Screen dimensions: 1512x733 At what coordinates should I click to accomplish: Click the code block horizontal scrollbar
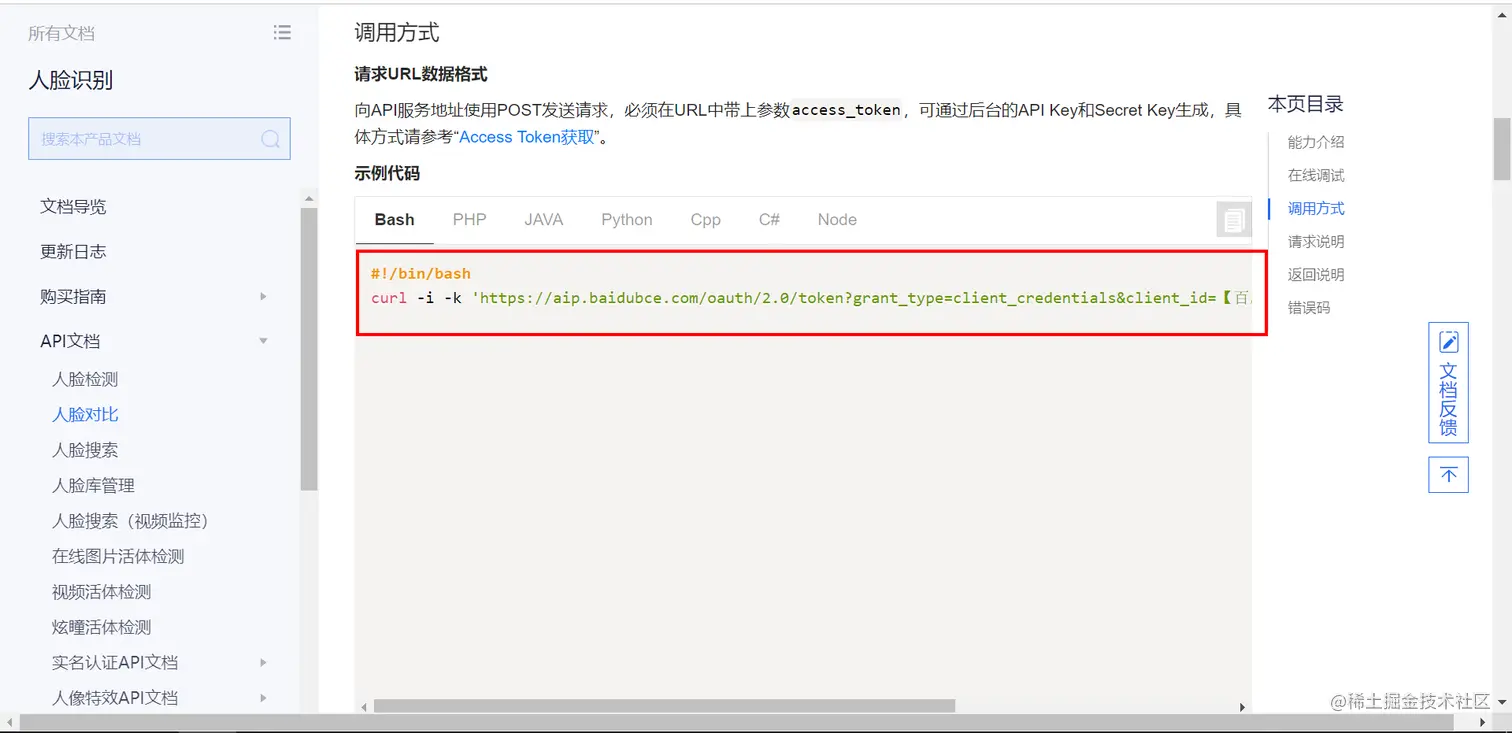pos(664,706)
